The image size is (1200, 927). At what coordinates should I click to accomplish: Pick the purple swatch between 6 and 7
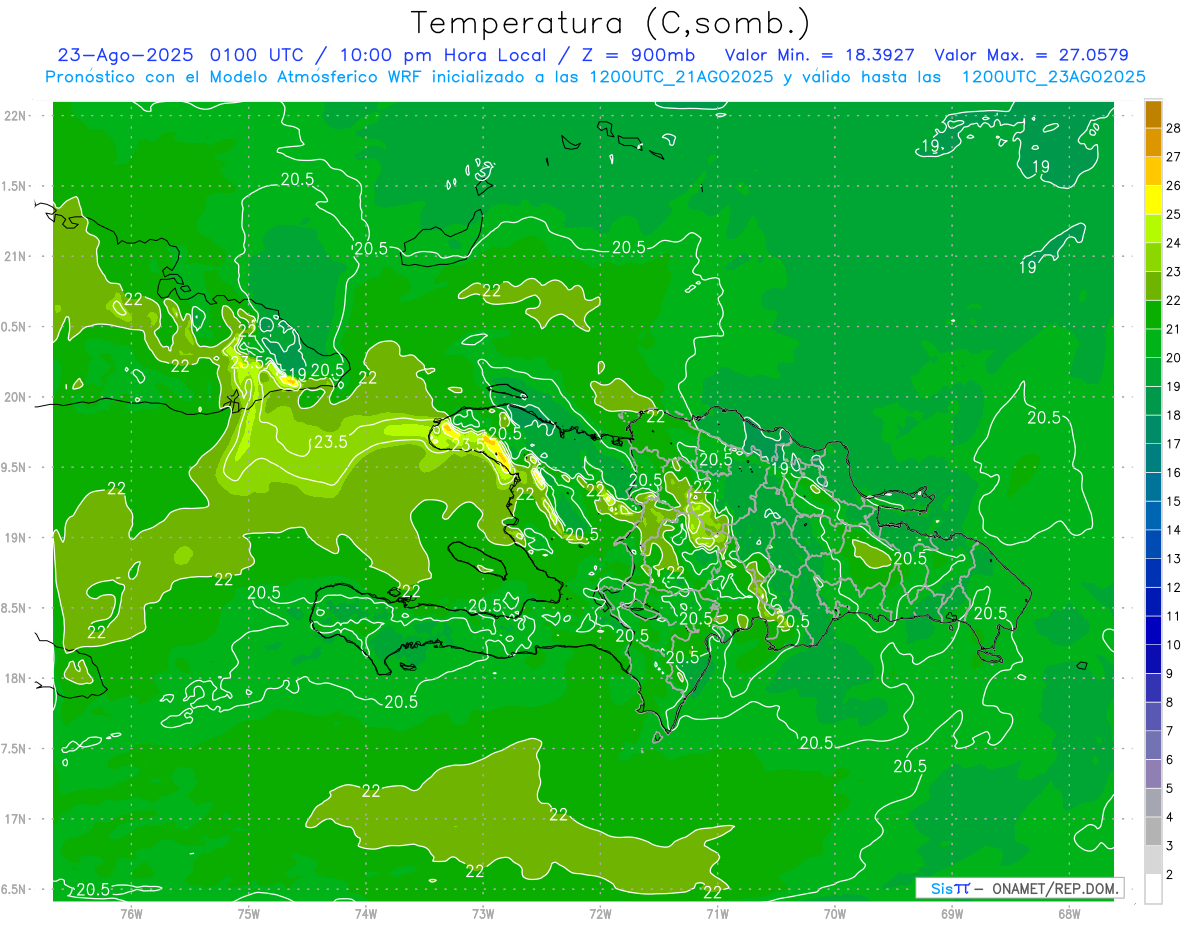1153,746
